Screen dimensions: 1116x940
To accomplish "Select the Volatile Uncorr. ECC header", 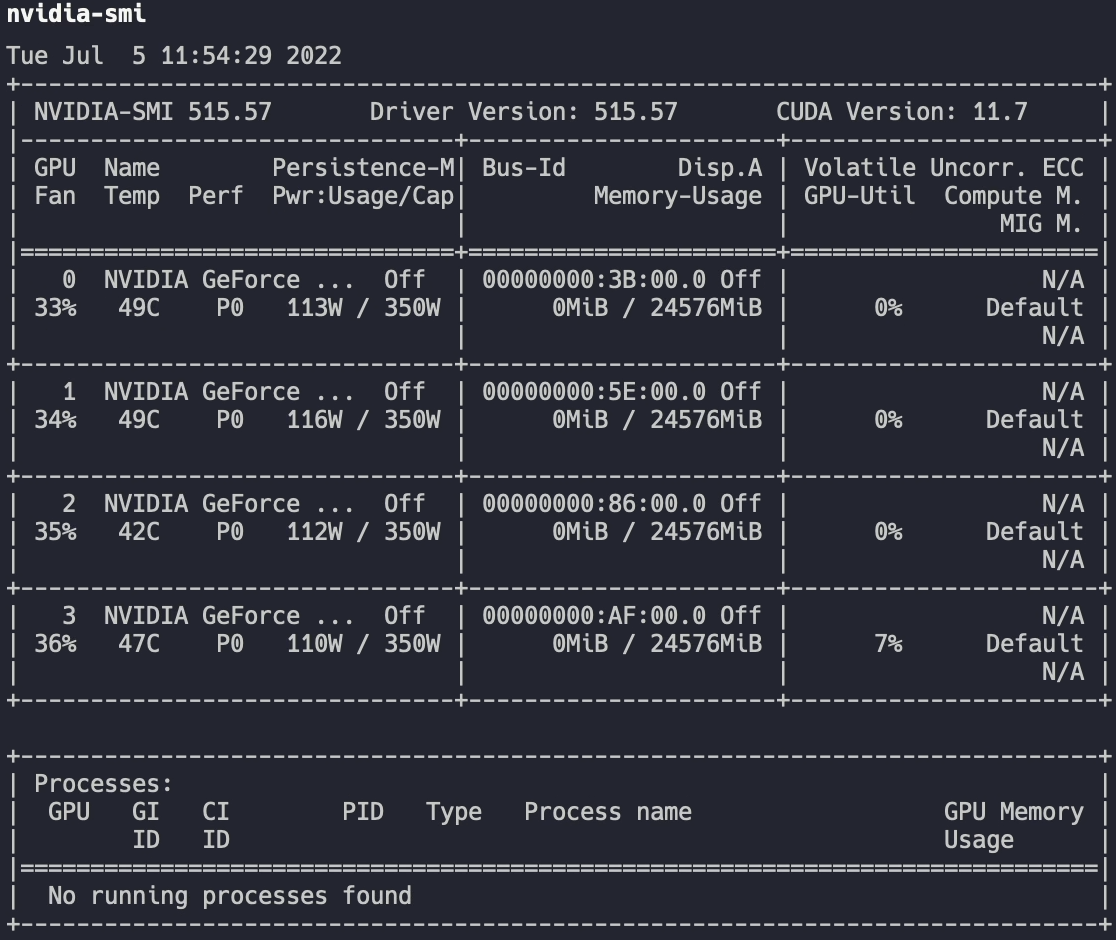I will tap(943, 168).
